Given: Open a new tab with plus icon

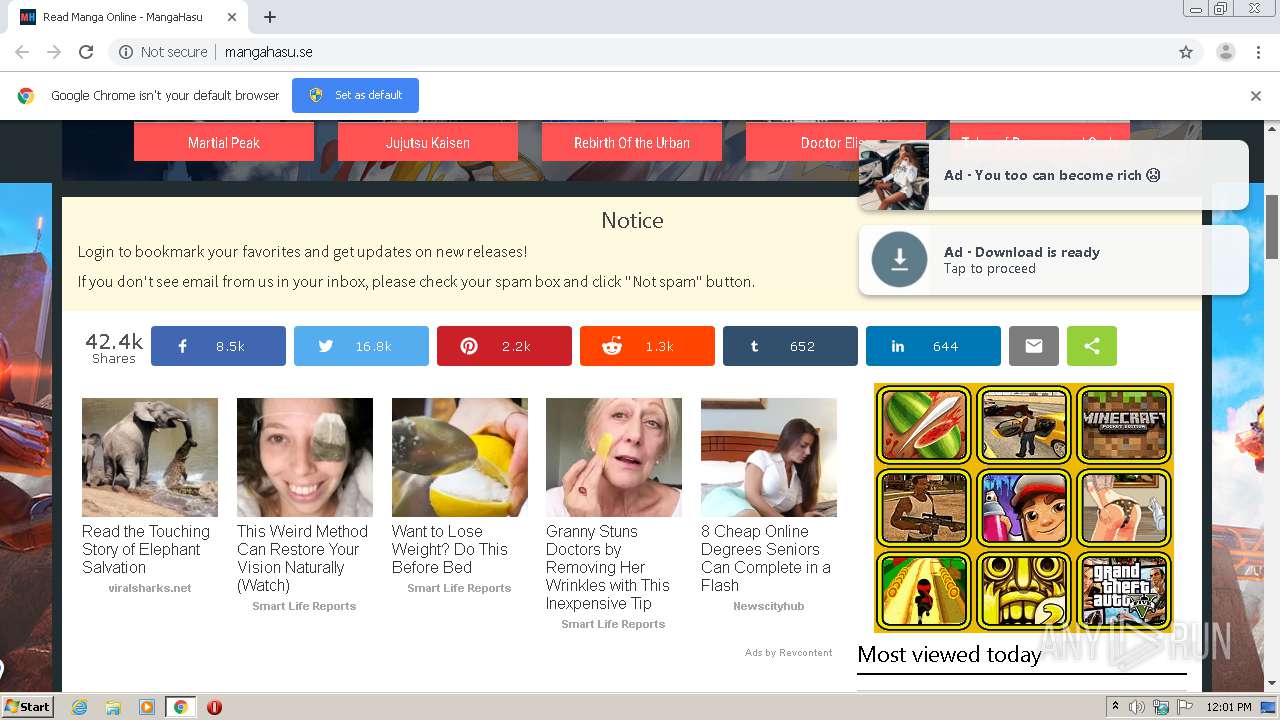Looking at the screenshot, I should coord(270,17).
